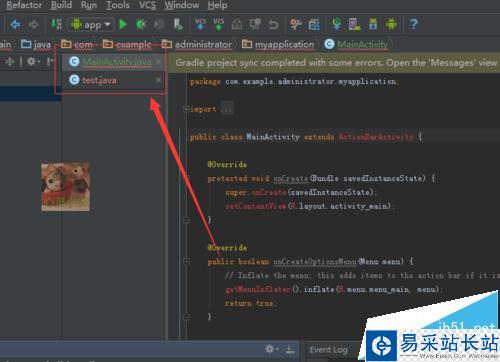Collapse onCreateOptionsMenu method fold marker
The image size is (500, 362).
click(187, 262)
